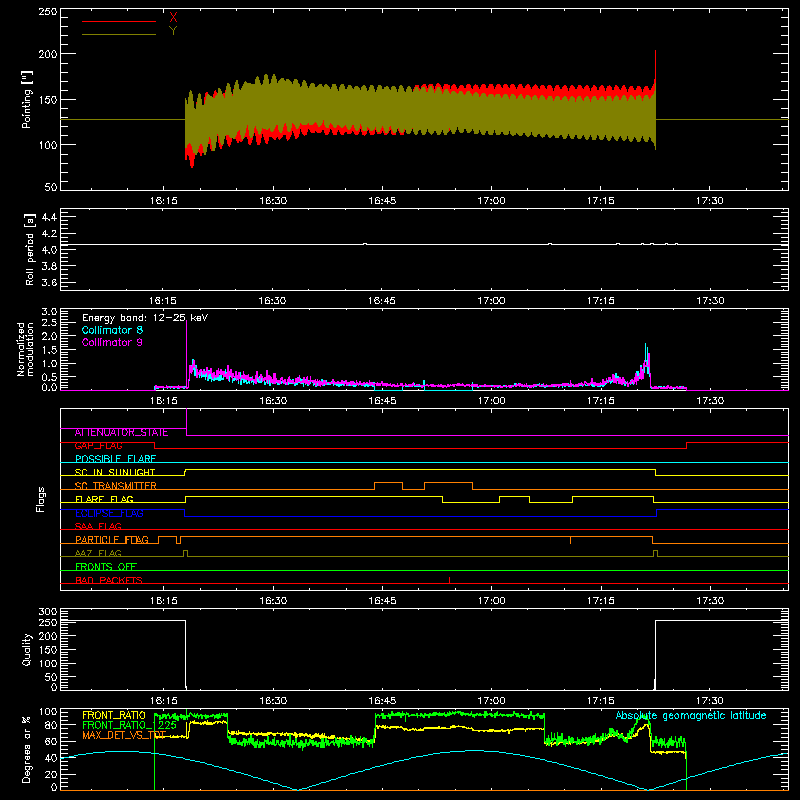Click the 16:45 tick under the Quality plot
The width and height of the screenshot is (800, 800).
click(x=382, y=701)
